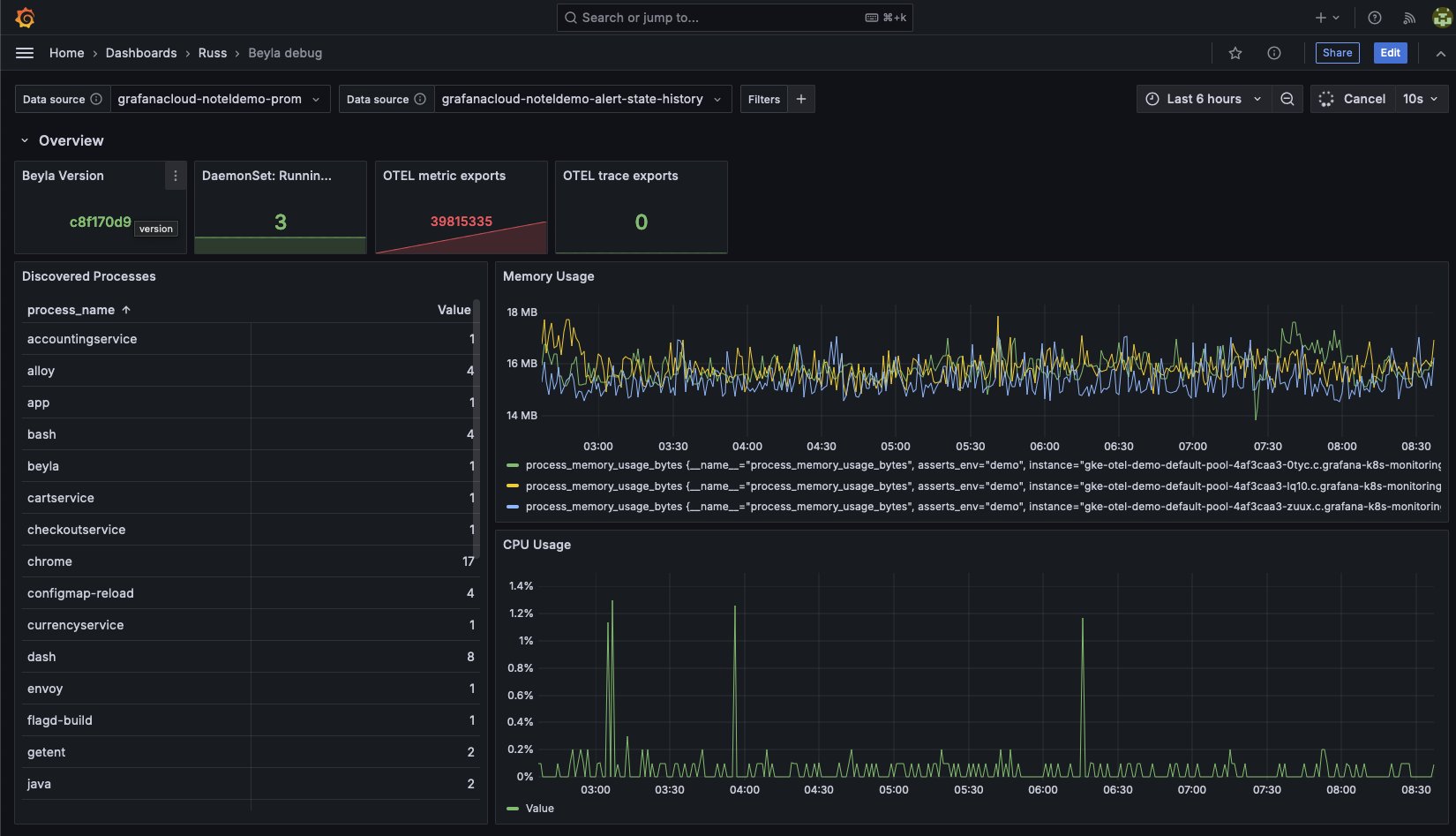Click the Edit dashboard button
Image resolution: width=1456 pixels, height=836 pixels.
1390,53
